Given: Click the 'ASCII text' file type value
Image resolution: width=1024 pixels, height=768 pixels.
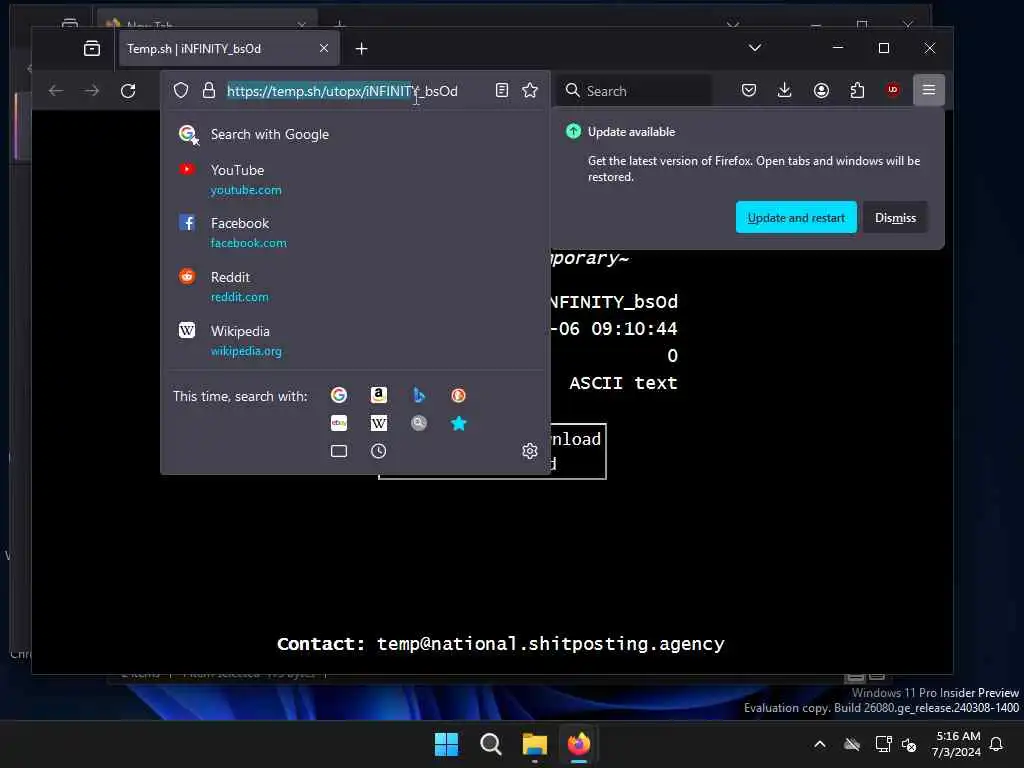Looking at the screenshot, I should coord(623,383).
